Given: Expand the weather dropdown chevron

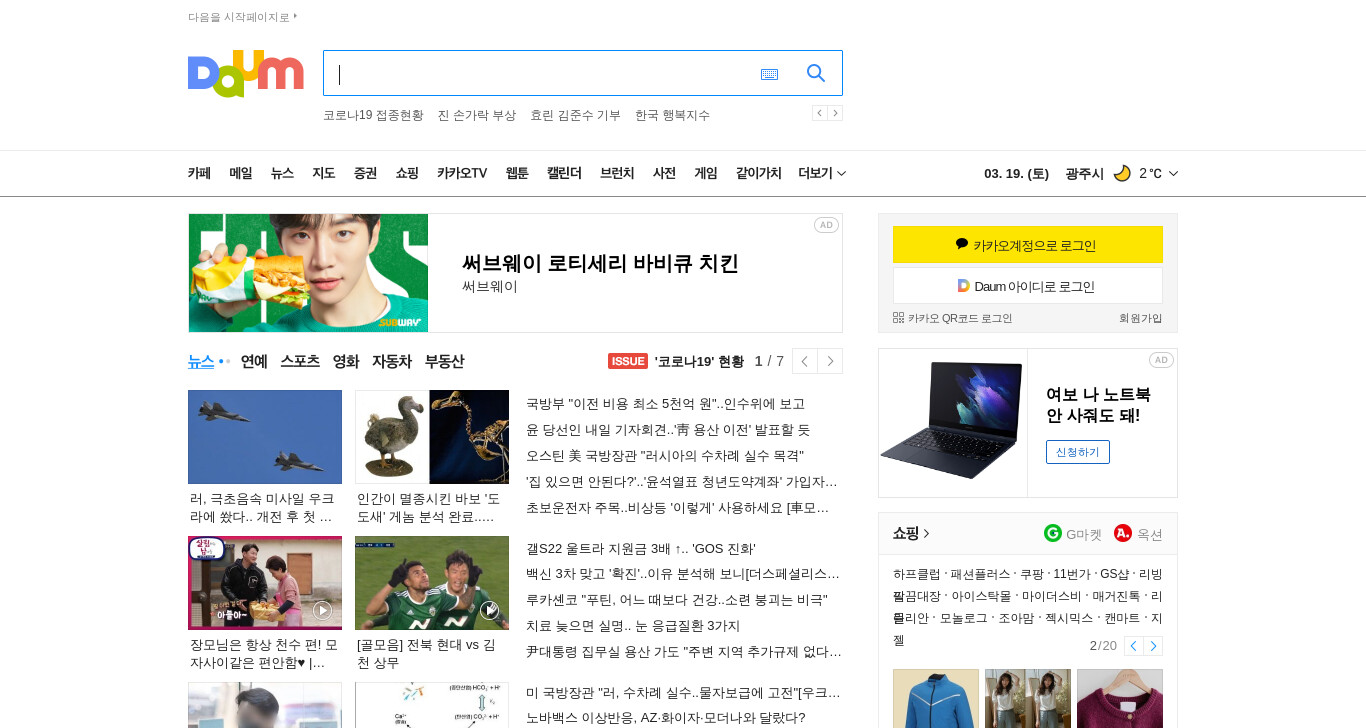Looking at the screenshot, I should tap(1173, 173).
